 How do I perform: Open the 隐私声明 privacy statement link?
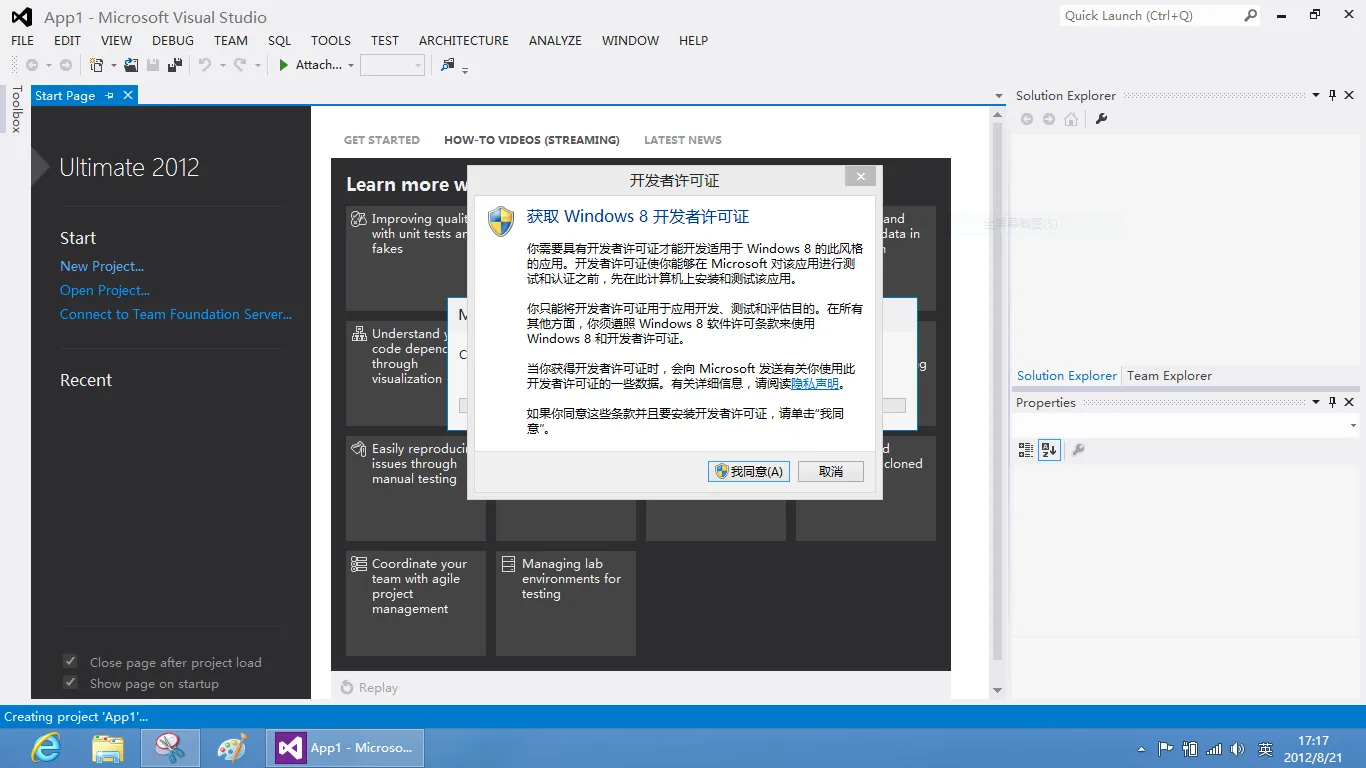tap(815, 384)
